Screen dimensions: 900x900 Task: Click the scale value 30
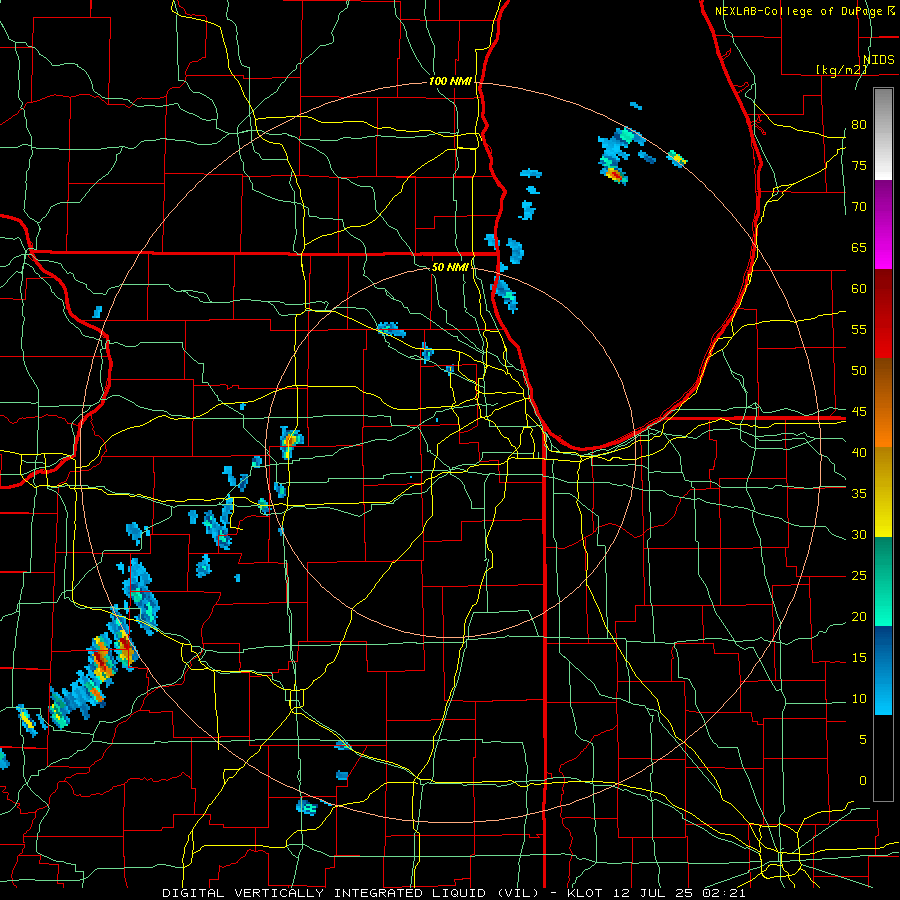[x=859, y=534]
